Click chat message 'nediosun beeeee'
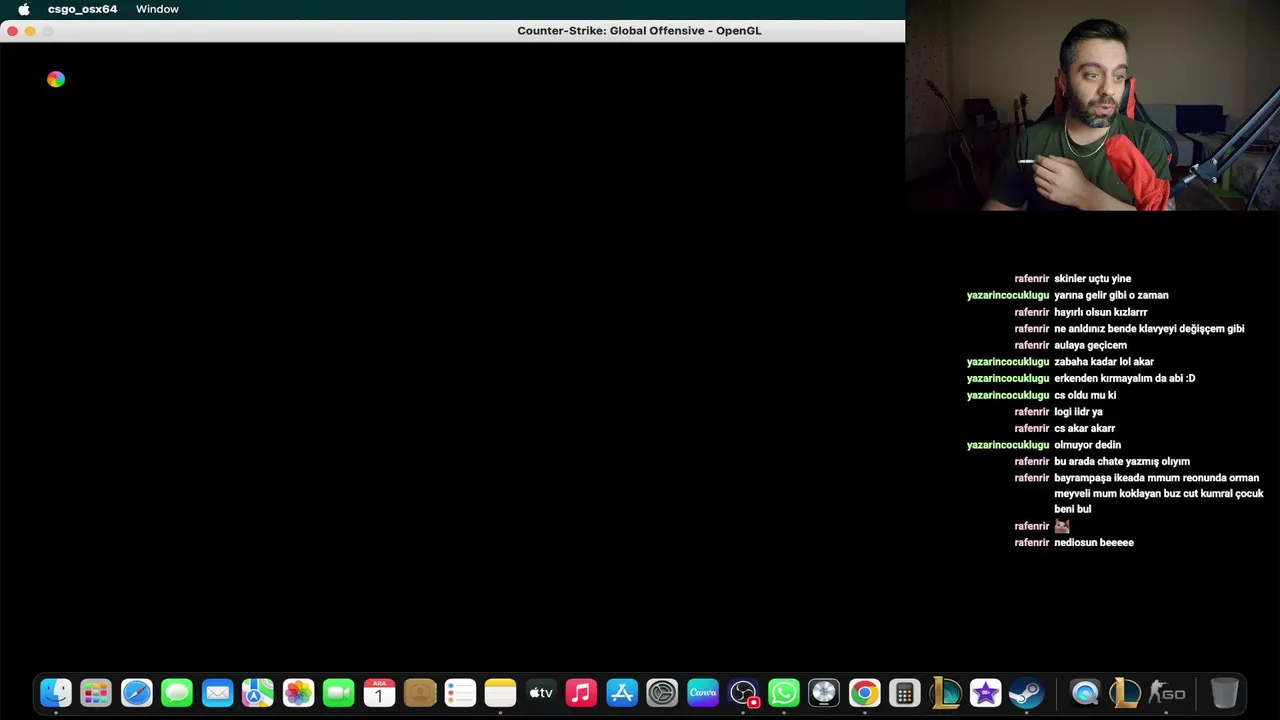The width and height of the screenshot is (1280, 720). pyautogui.click(x=1094, y=543)
